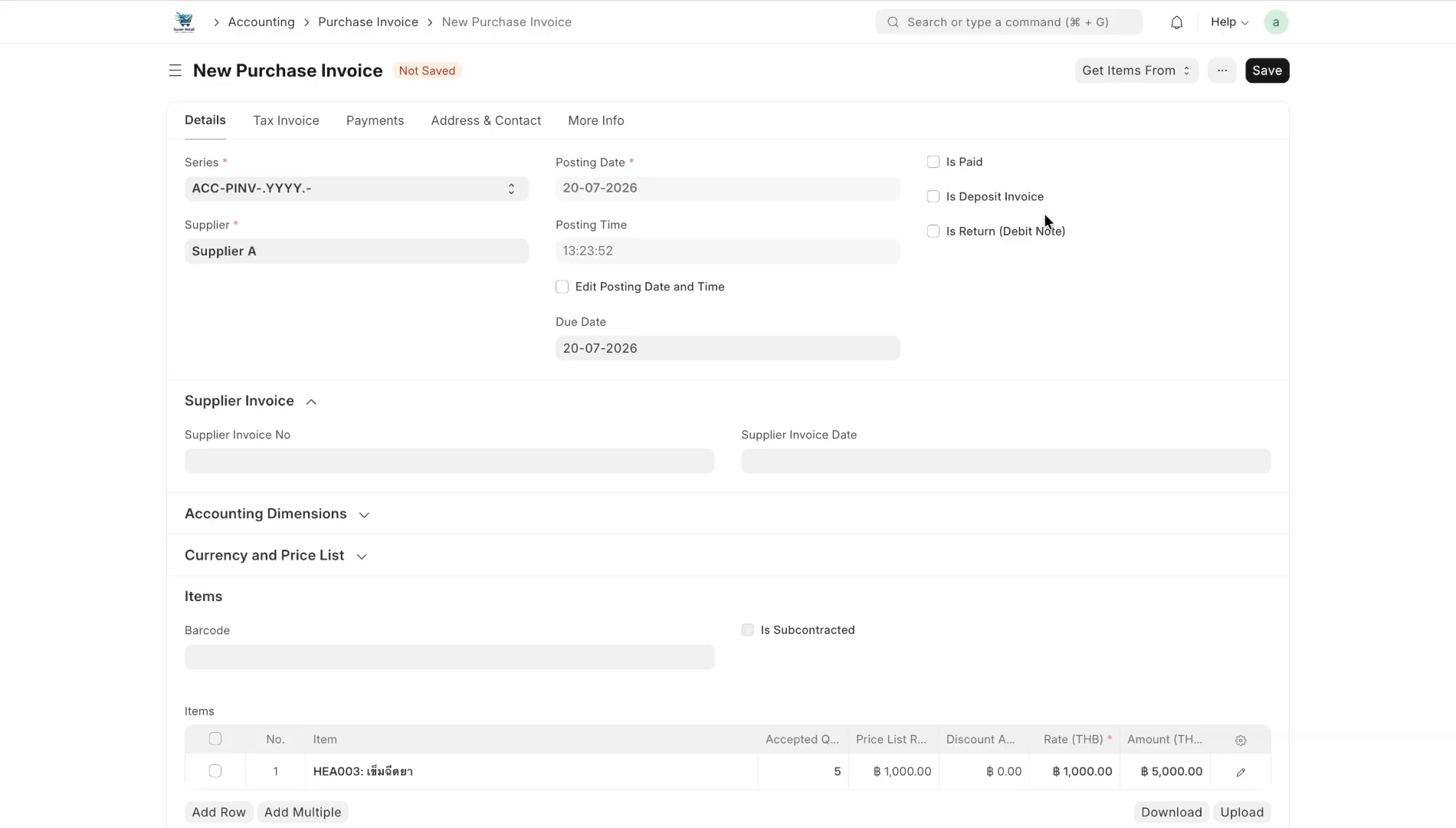Click the HEA003 item cell
1456x828 pixels.
pyautogui.click(x=532, y=771)
